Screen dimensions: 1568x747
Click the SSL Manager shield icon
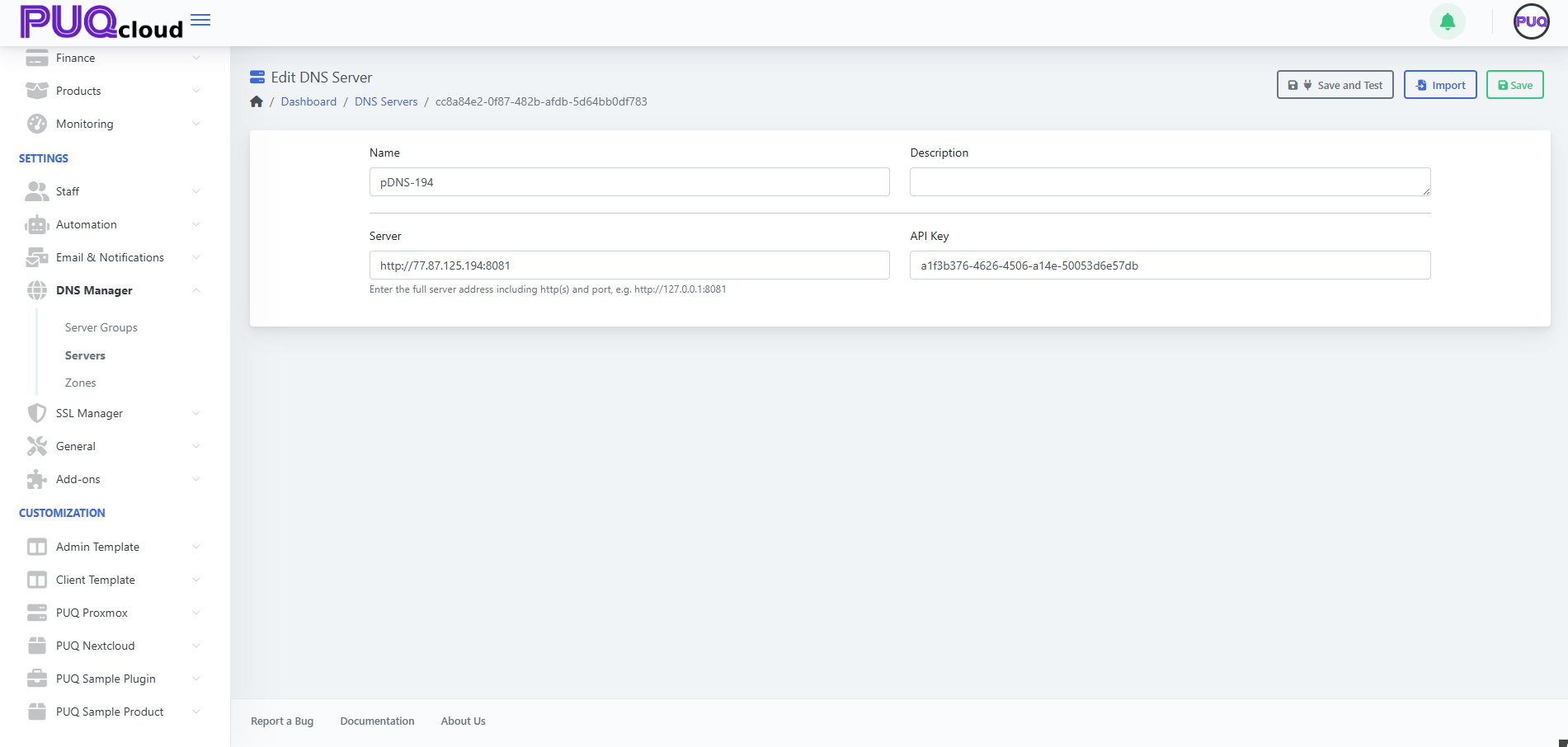tap(36, 413)
